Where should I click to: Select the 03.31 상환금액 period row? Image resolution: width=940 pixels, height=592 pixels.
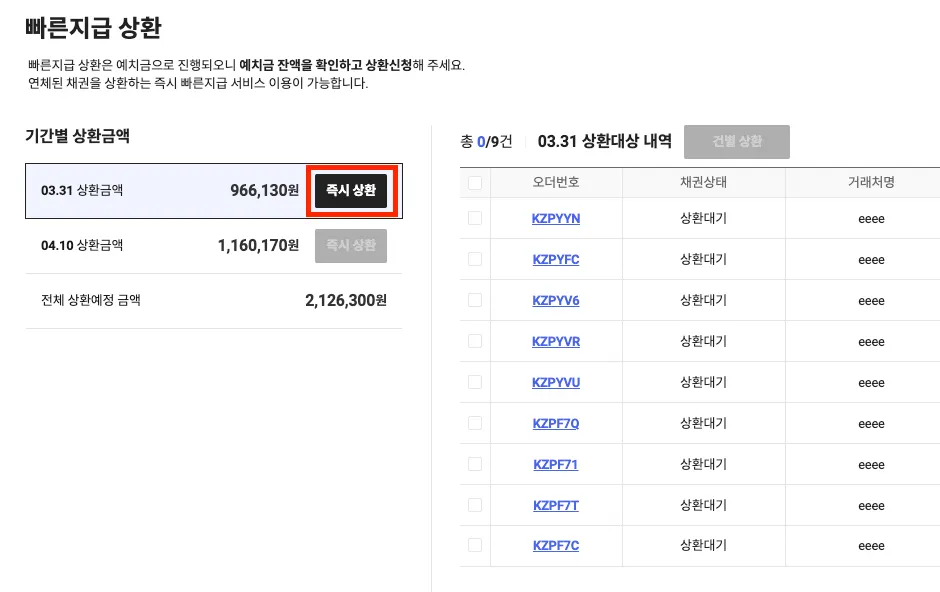coord(150,190)
